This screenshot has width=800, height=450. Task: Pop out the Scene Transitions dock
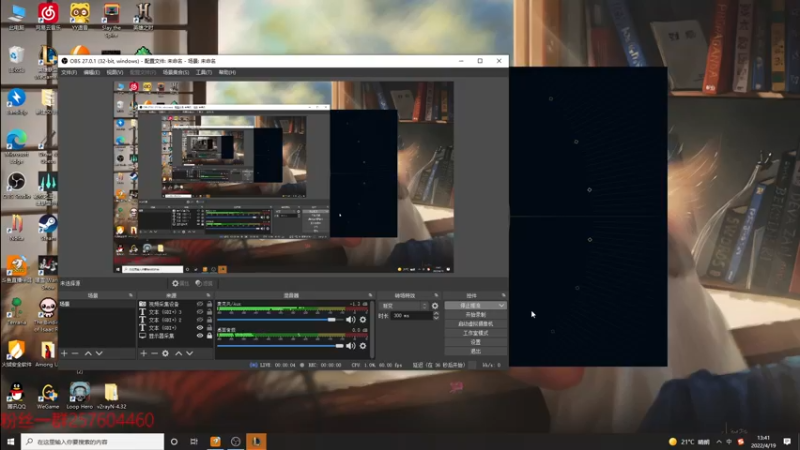click(x=436, y=295)
